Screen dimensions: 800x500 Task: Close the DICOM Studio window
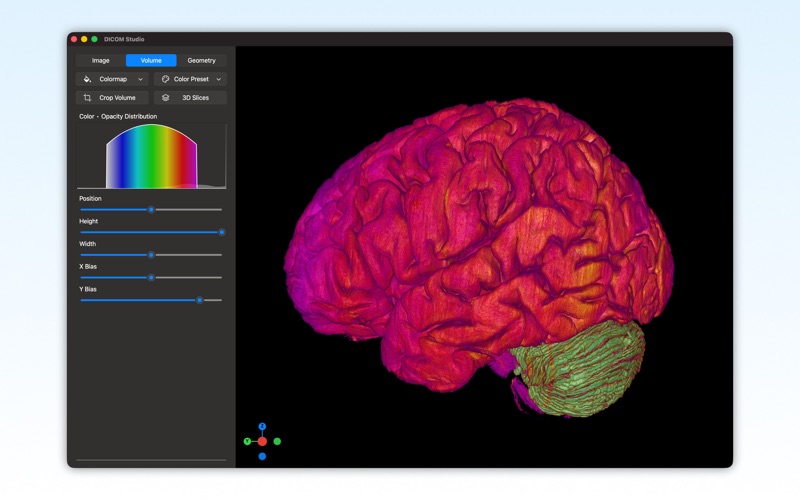point(74,39)
